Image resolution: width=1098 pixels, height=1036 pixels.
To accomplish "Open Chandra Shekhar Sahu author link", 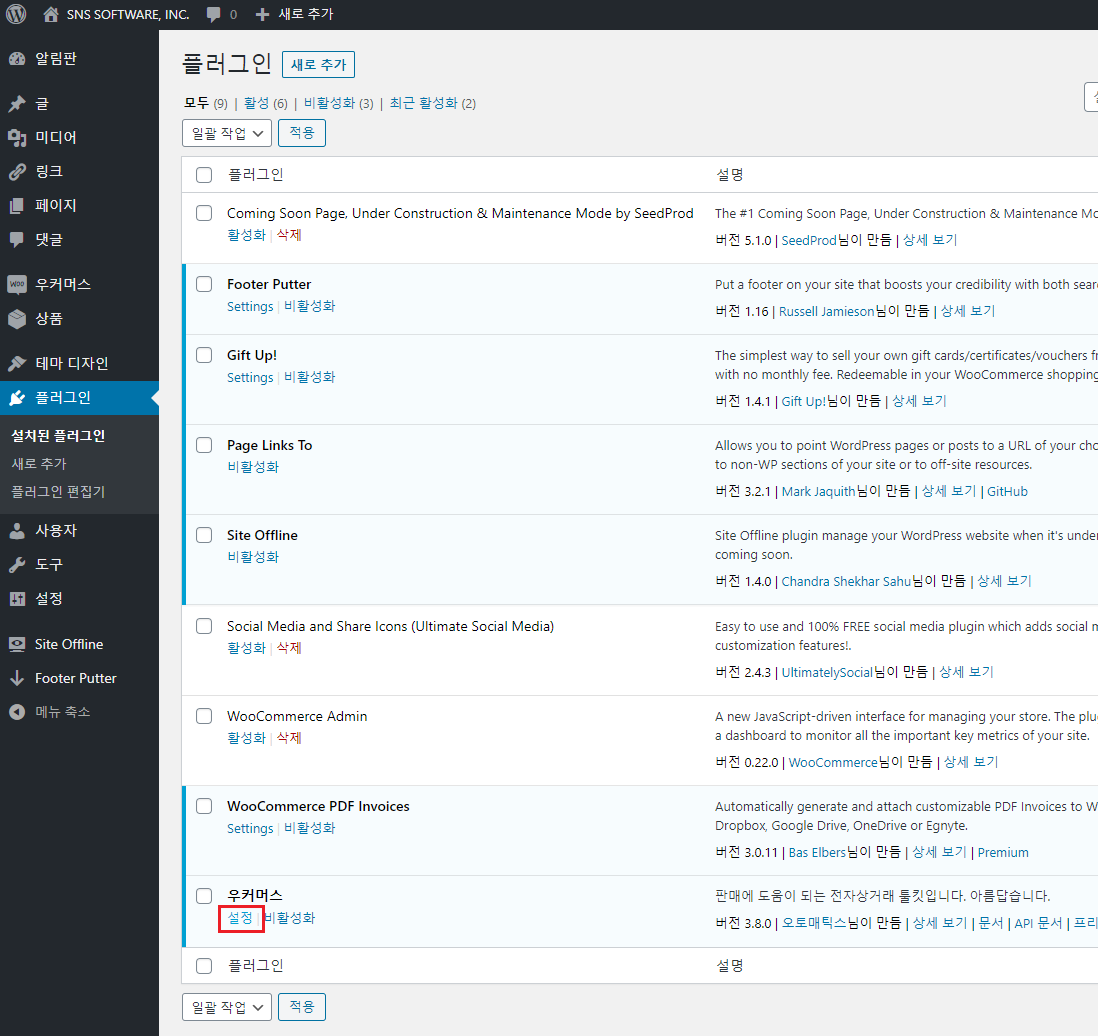I will point(846,581).
